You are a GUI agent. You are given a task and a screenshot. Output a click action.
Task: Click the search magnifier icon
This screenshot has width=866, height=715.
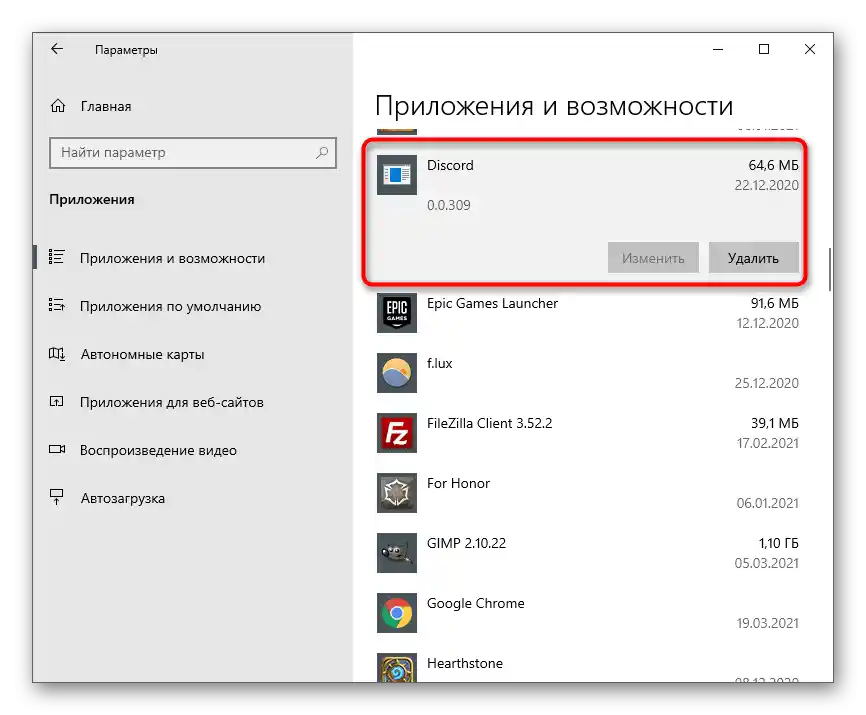325,152
